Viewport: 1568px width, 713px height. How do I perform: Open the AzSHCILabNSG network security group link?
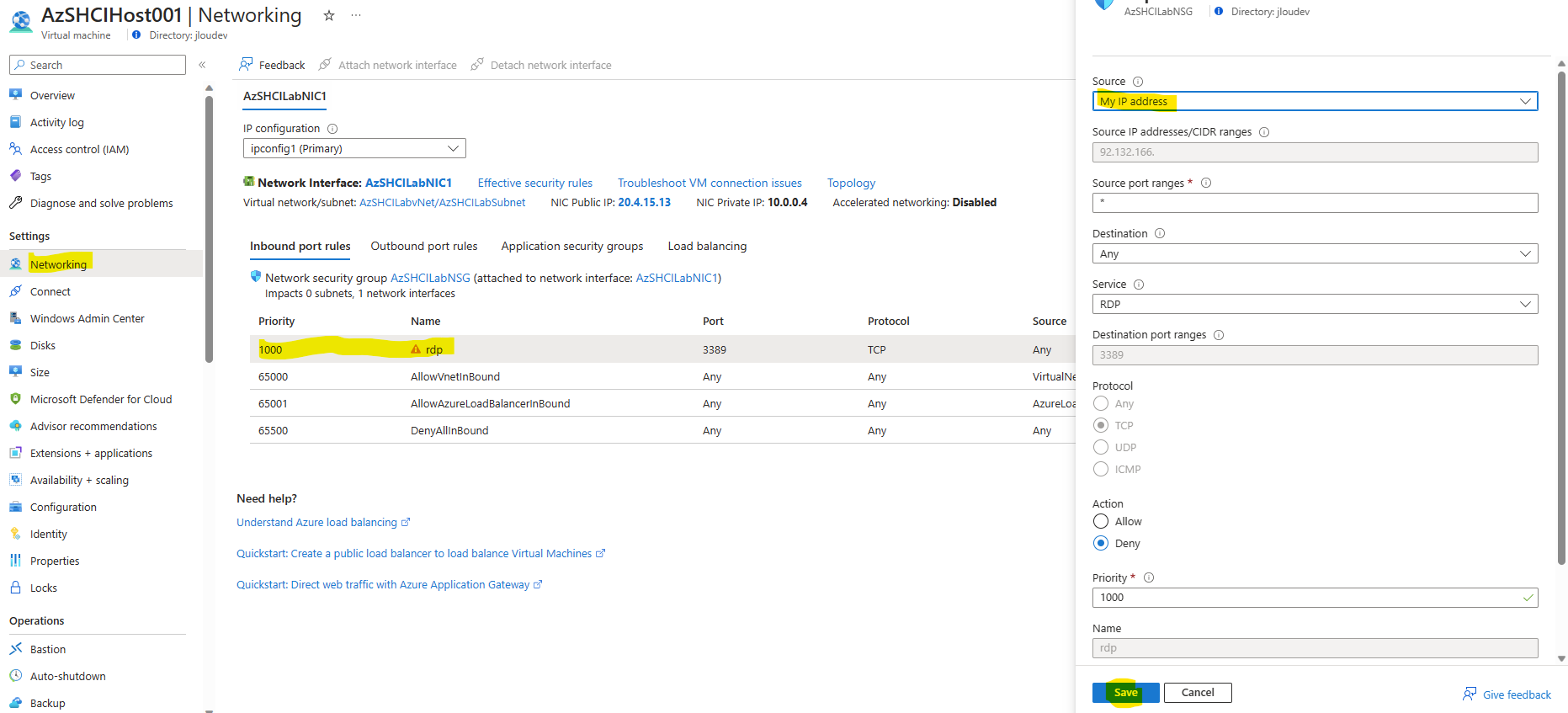(430, 278)
